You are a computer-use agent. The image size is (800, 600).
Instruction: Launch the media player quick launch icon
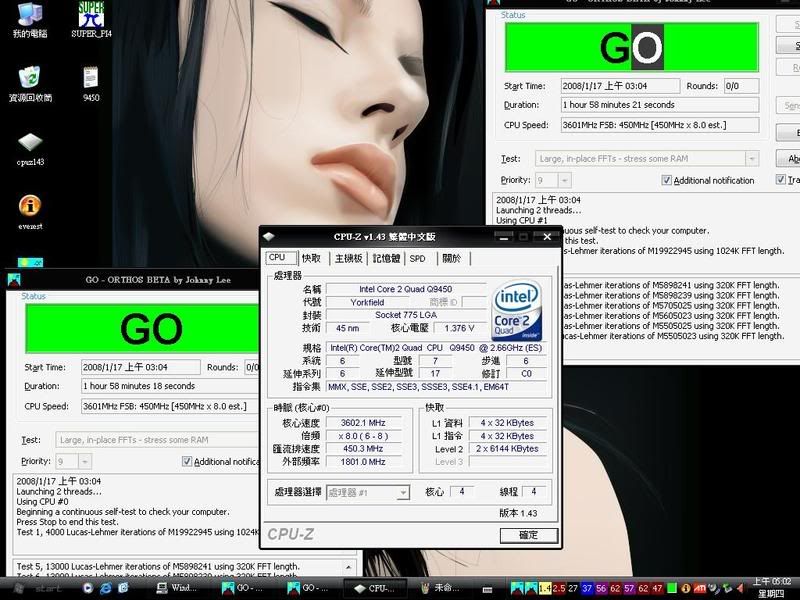(x=88, y=588)
